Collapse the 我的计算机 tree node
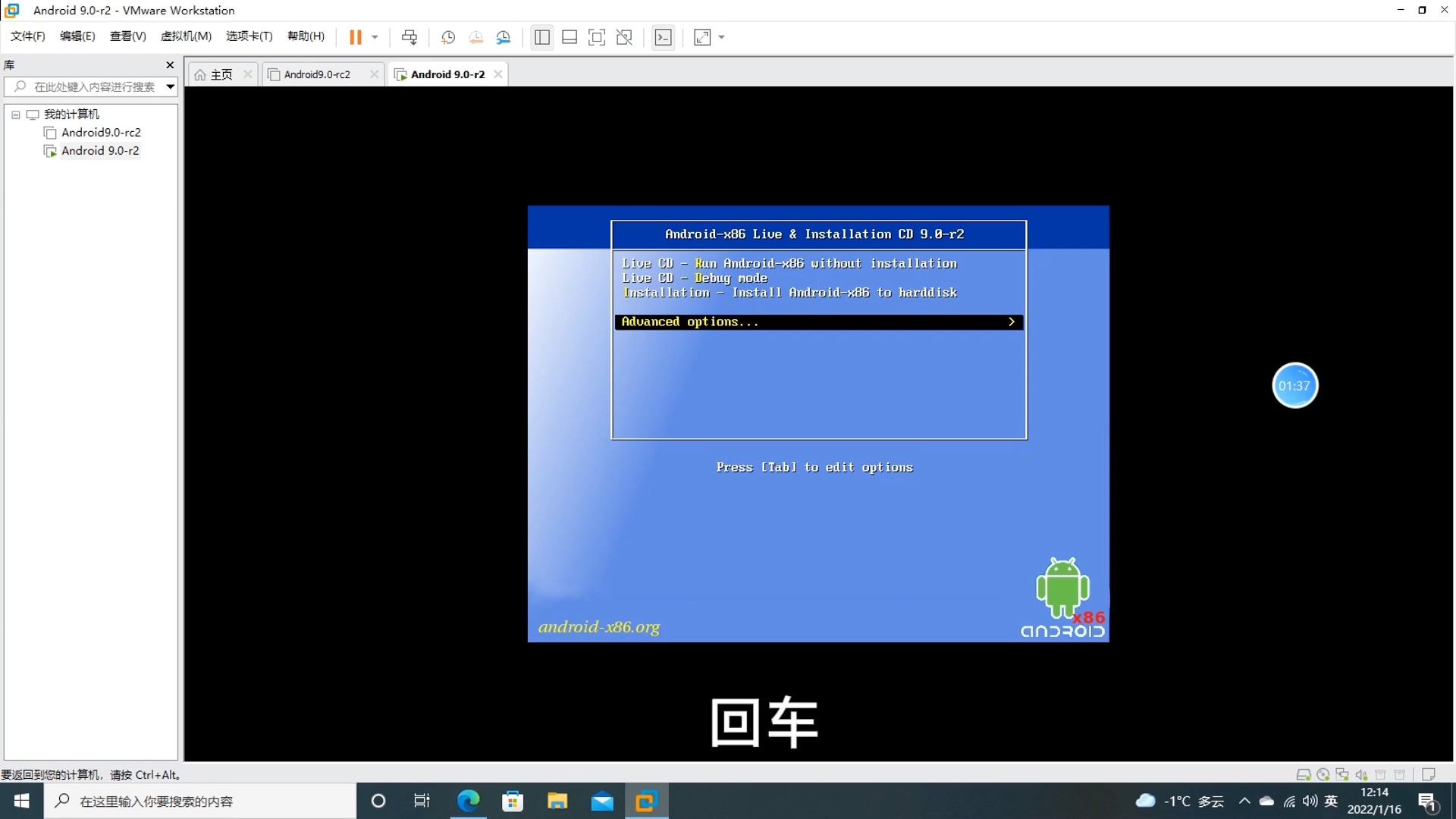 [x=15, y=115]
